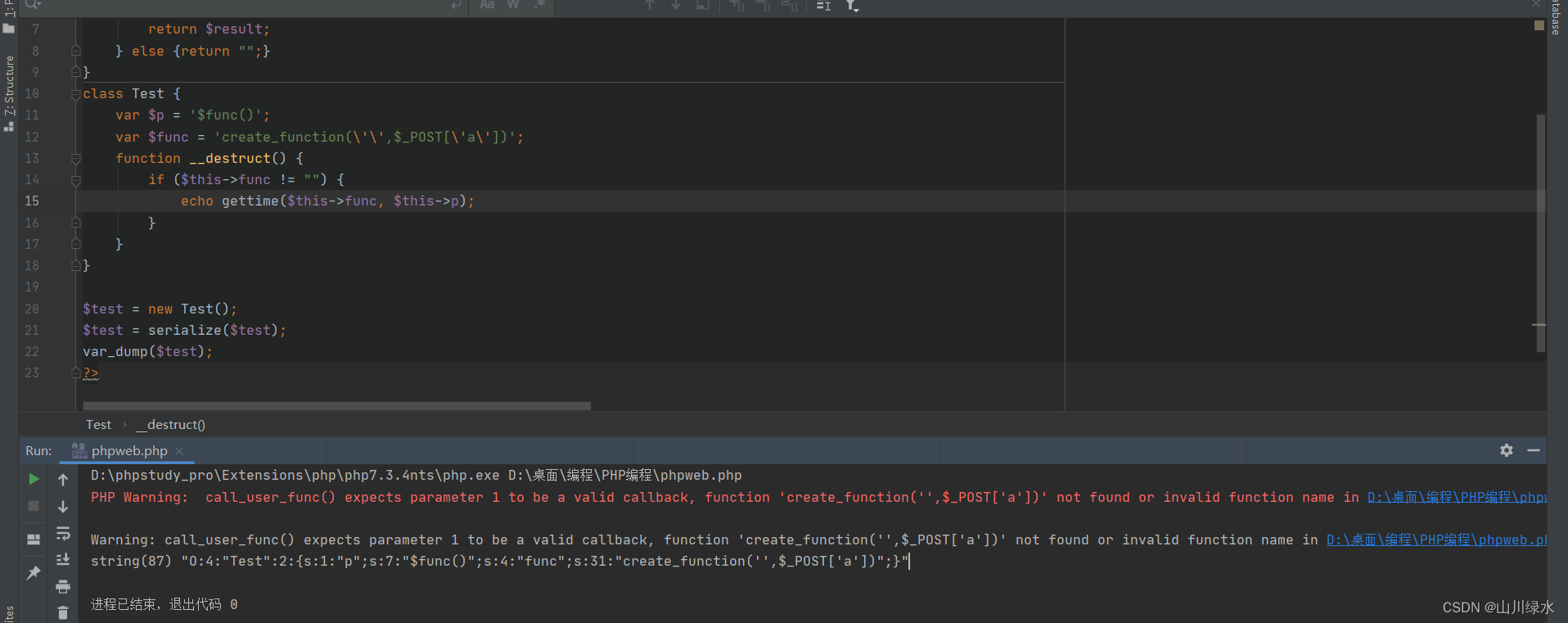
Task: Click fold end marker on line 9
Action: click(75, 72)
